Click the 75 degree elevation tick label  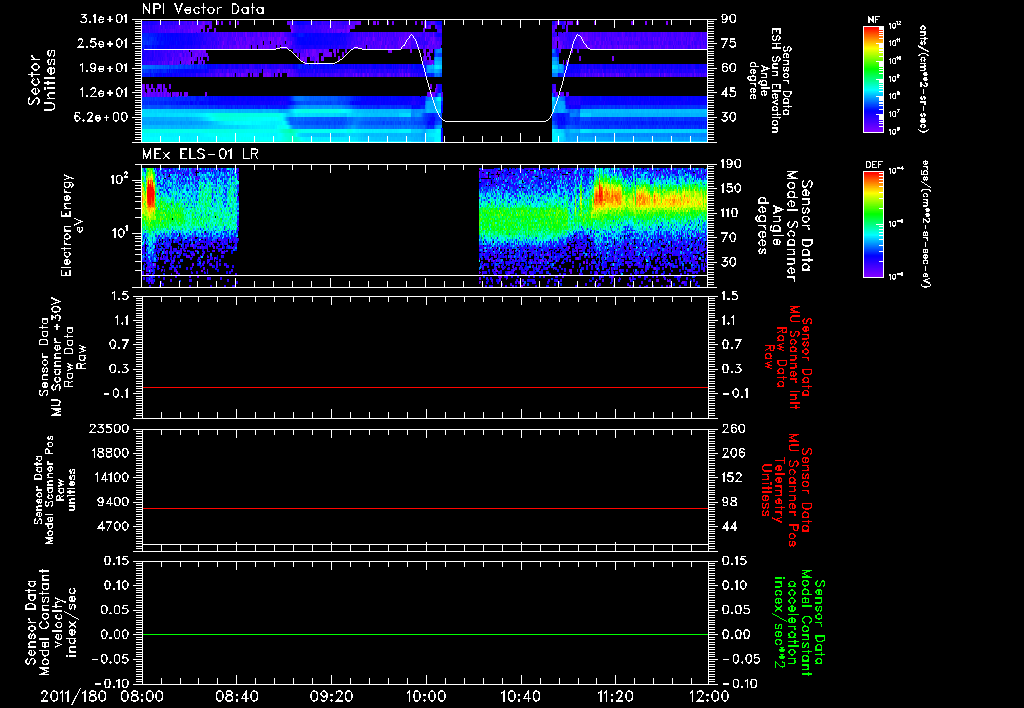729,43
